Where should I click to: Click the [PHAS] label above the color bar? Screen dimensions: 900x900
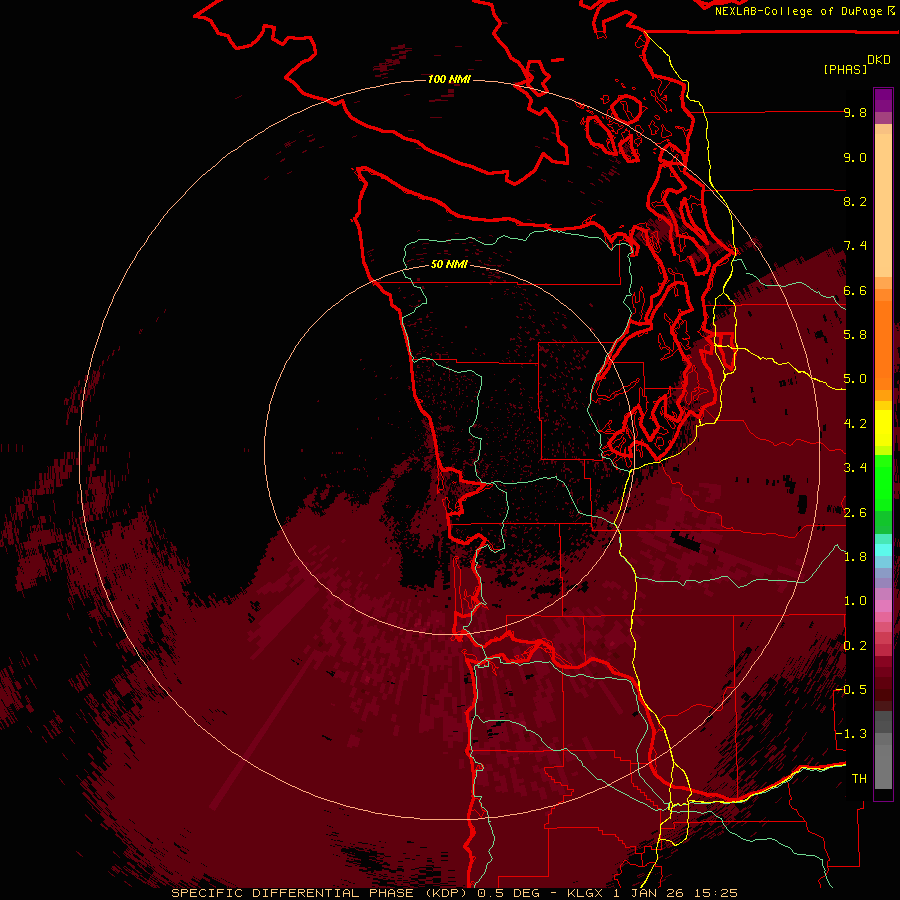[x=845, y=69]
